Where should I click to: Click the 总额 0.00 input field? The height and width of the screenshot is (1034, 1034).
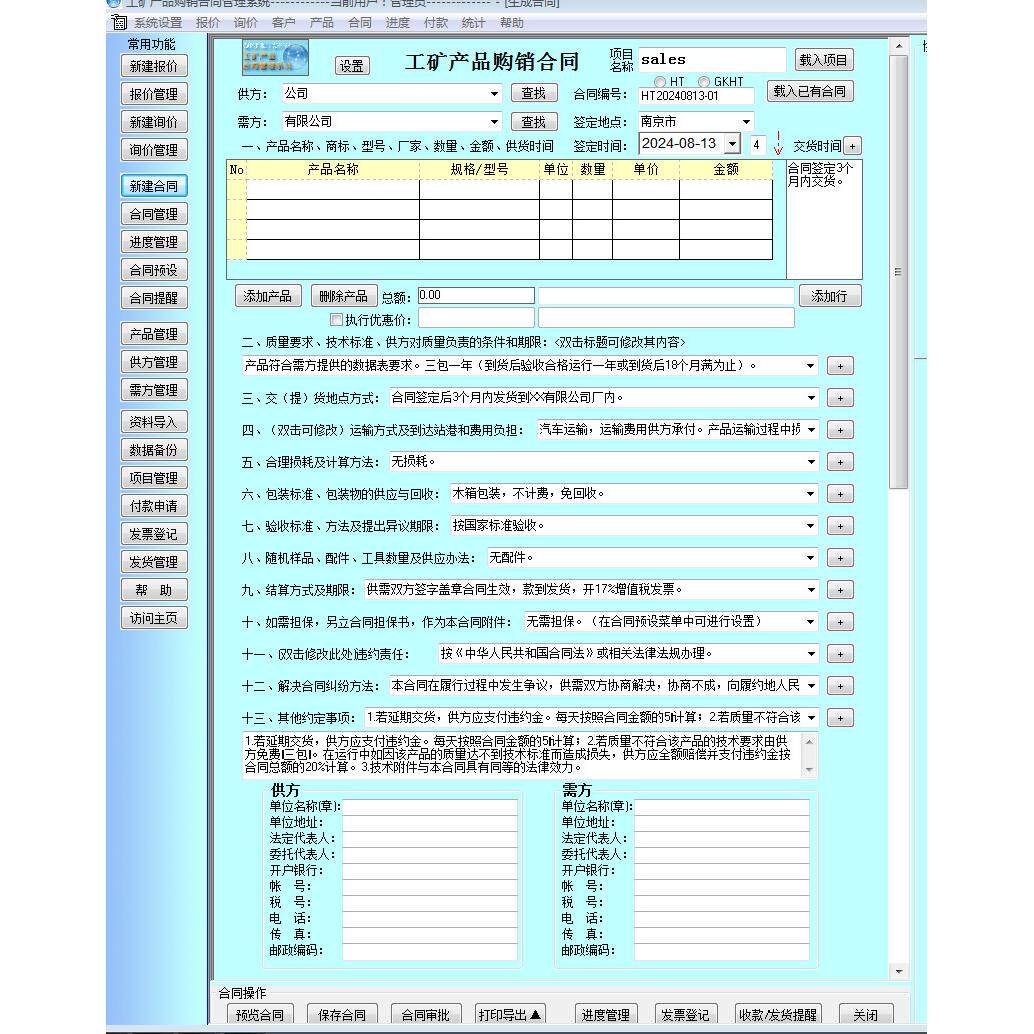[x=476, y=295]
